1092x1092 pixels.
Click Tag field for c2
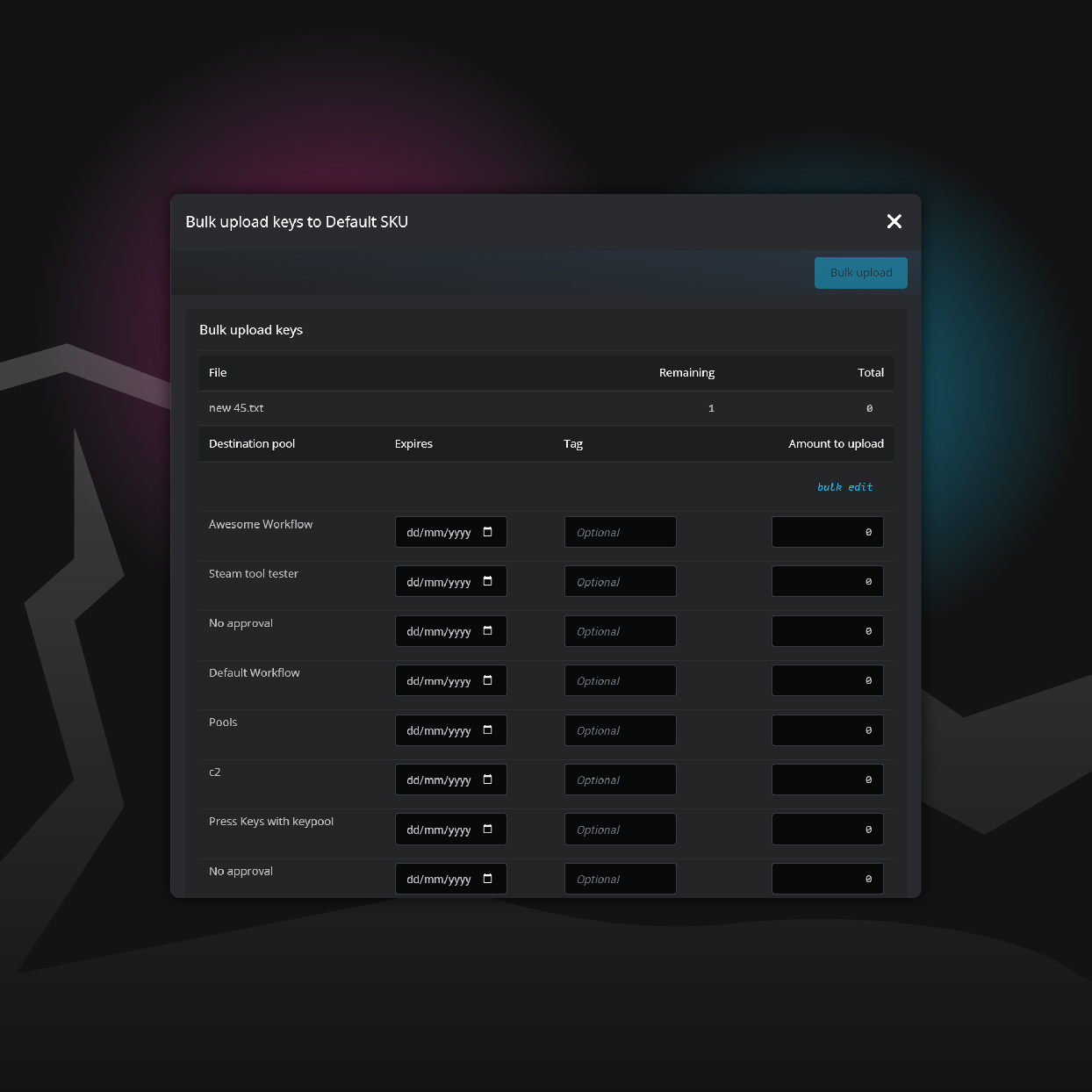(x=620, y=779)
